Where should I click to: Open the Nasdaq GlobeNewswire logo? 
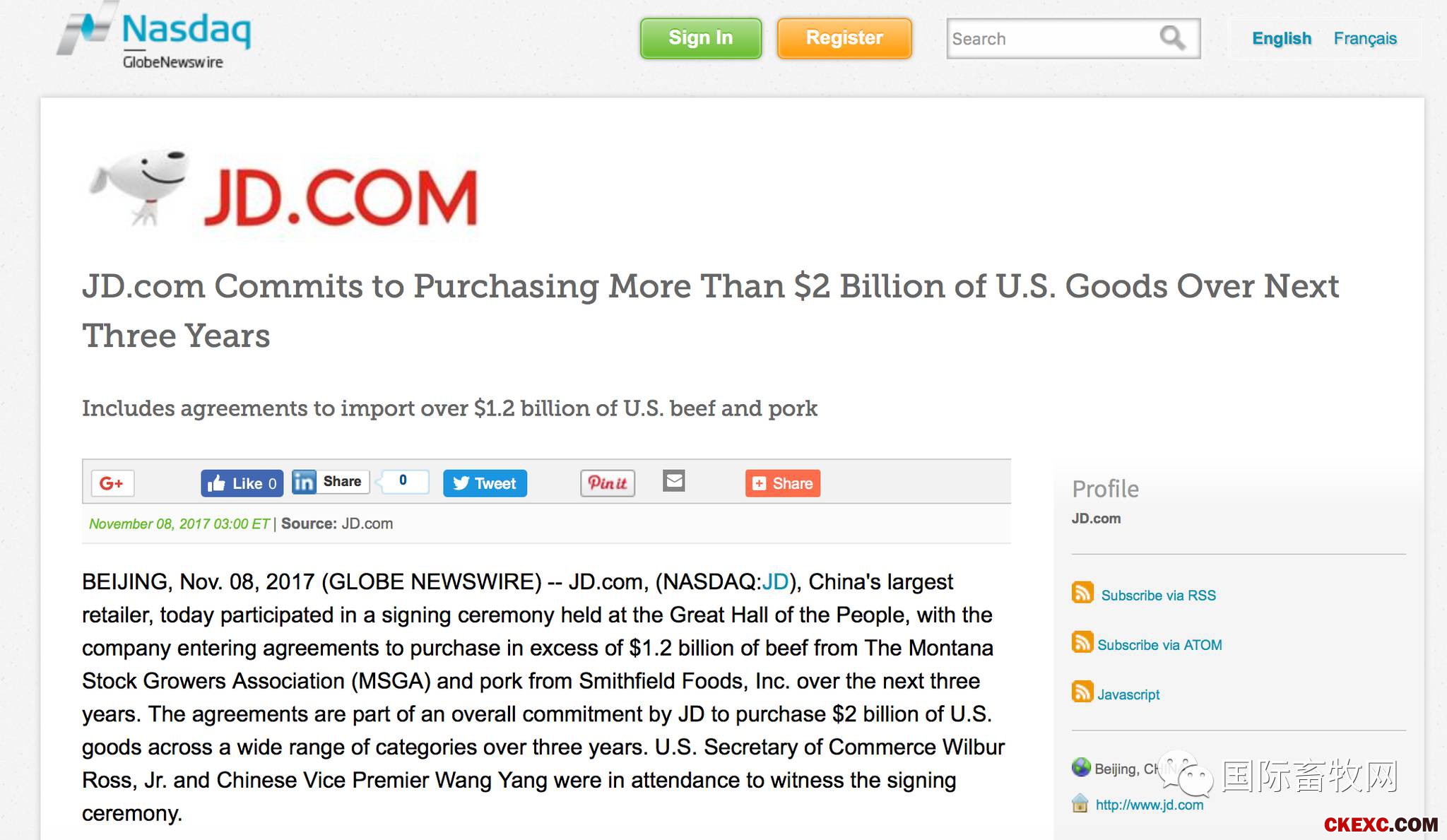154,37
